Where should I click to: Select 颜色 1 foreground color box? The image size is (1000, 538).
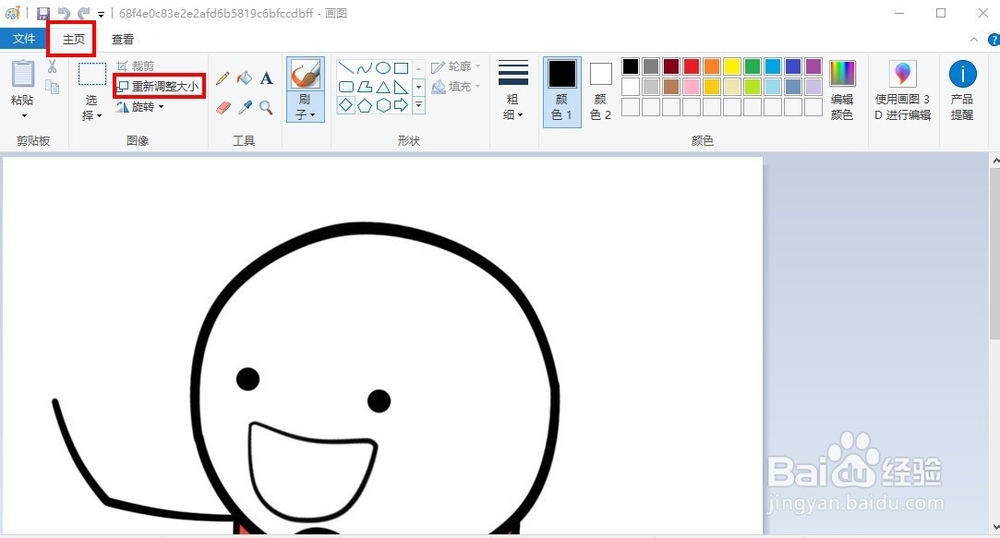(x=562, y=91)
